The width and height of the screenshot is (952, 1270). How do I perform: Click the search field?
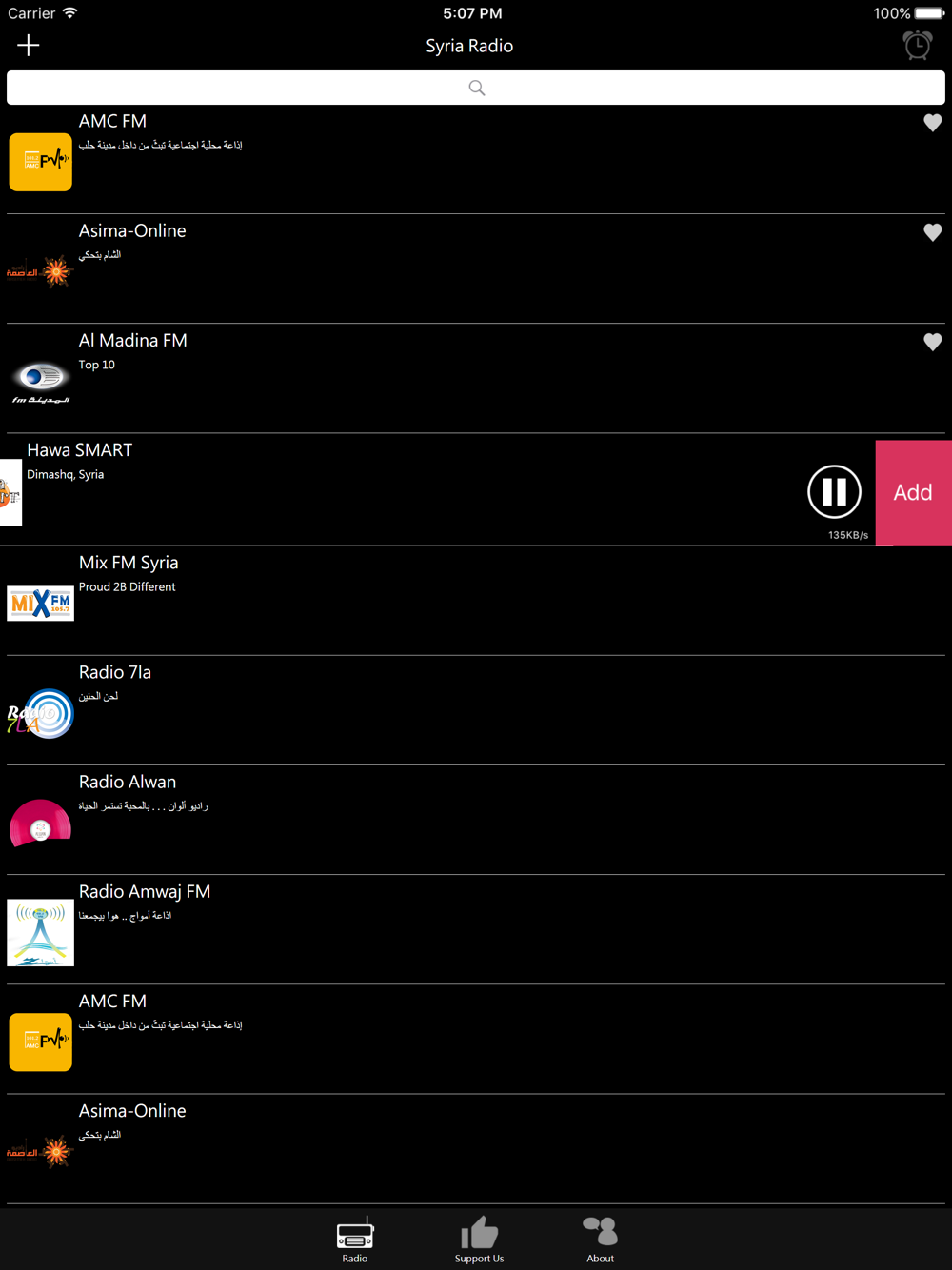coord(476,88)
